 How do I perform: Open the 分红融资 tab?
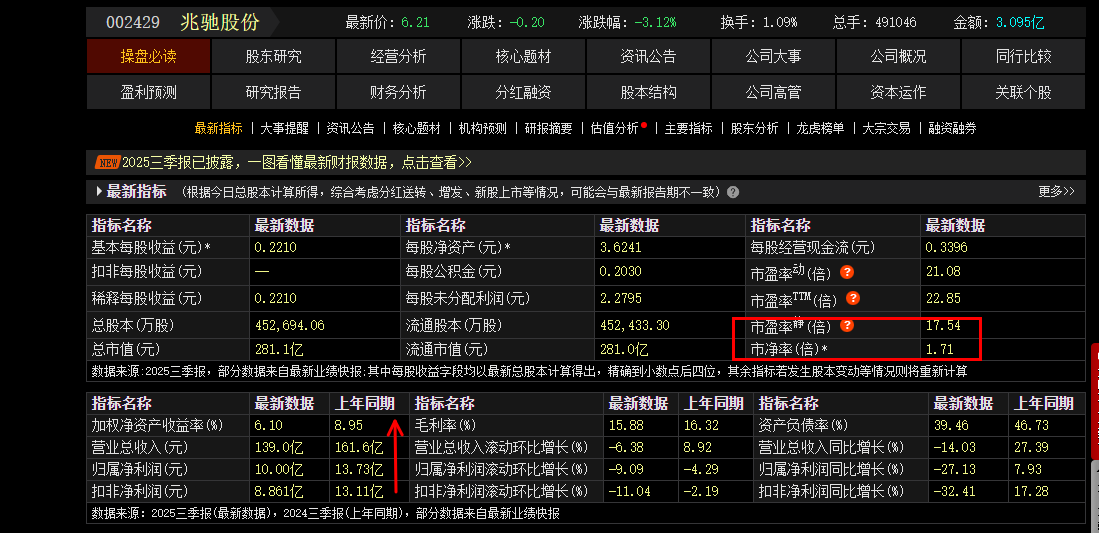pyautogui.click(x=523, y=92)
